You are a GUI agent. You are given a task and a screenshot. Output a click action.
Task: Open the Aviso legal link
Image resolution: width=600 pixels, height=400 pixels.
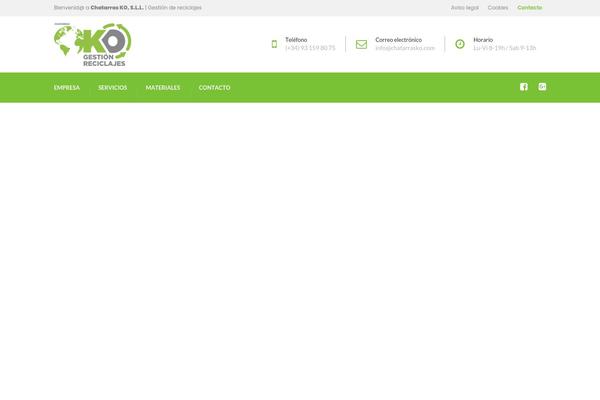465,8
